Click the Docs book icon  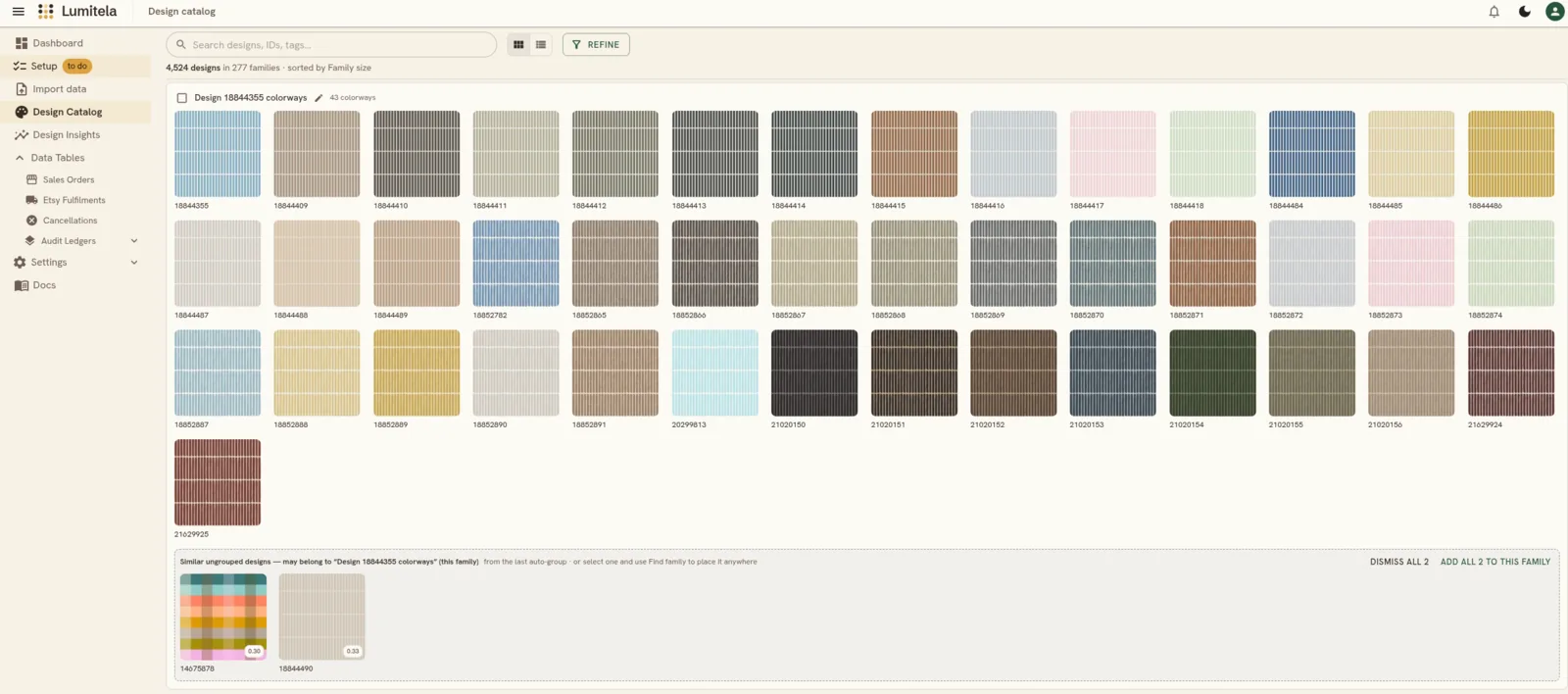[22, 285]
